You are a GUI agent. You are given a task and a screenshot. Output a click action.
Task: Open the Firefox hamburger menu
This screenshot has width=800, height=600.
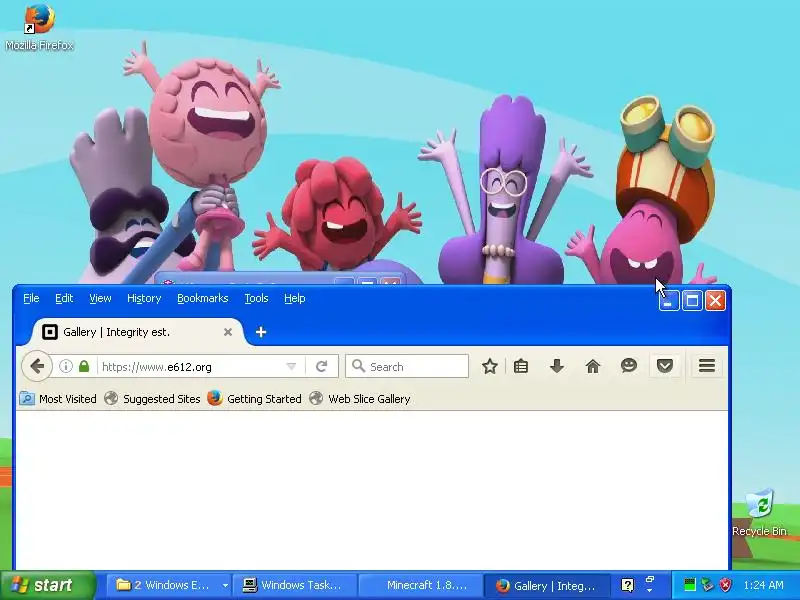point(707,366)
